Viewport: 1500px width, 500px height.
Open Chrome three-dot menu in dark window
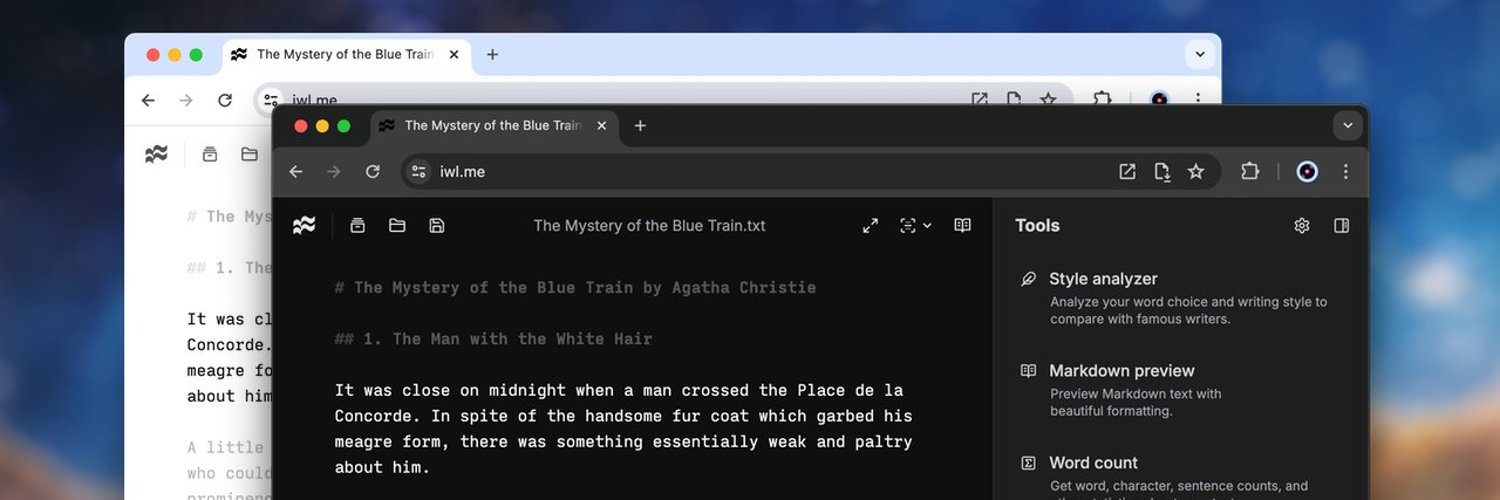pos(1346,172)
